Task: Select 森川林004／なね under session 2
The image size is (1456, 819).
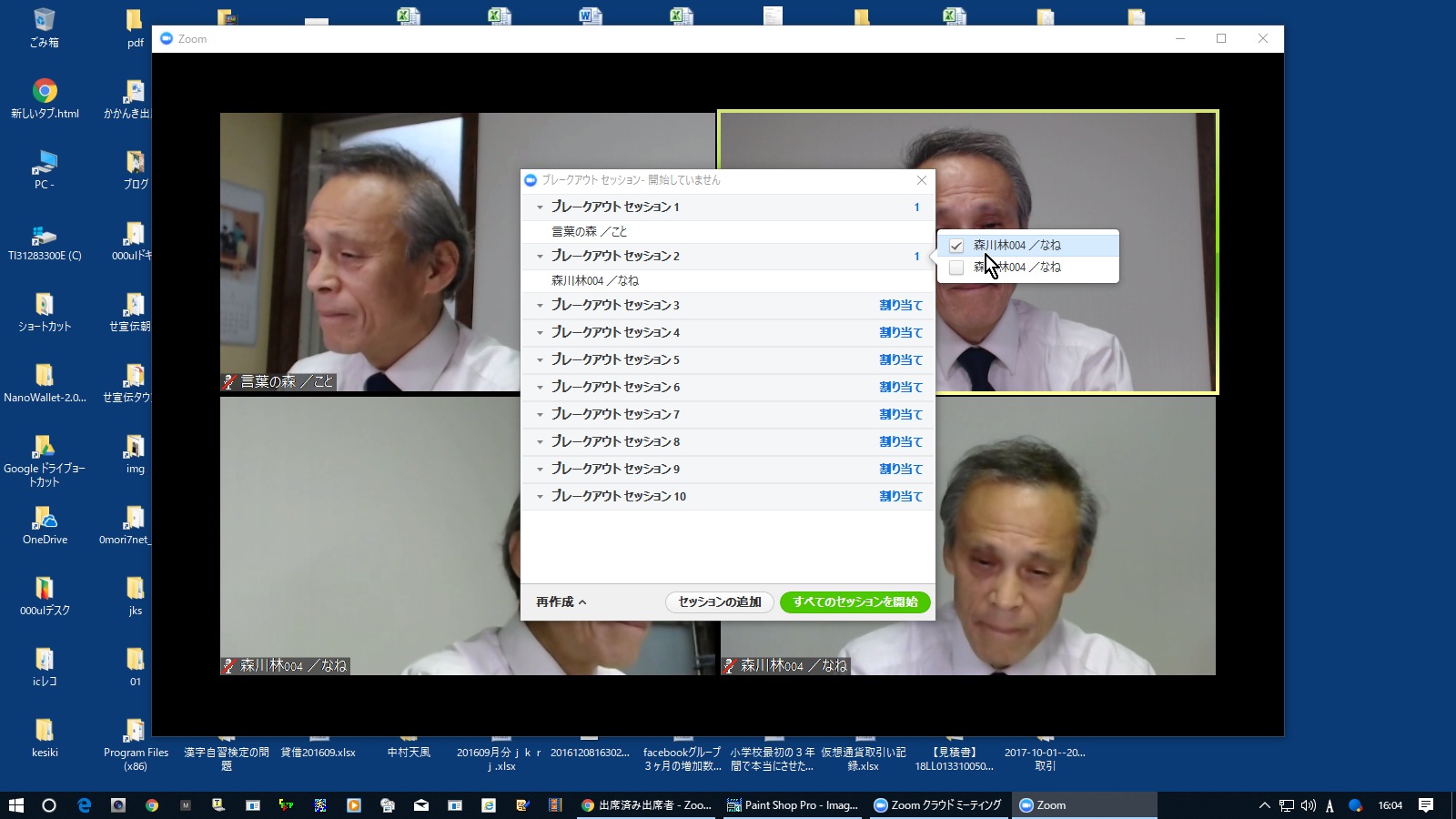Action: [728, 281]
